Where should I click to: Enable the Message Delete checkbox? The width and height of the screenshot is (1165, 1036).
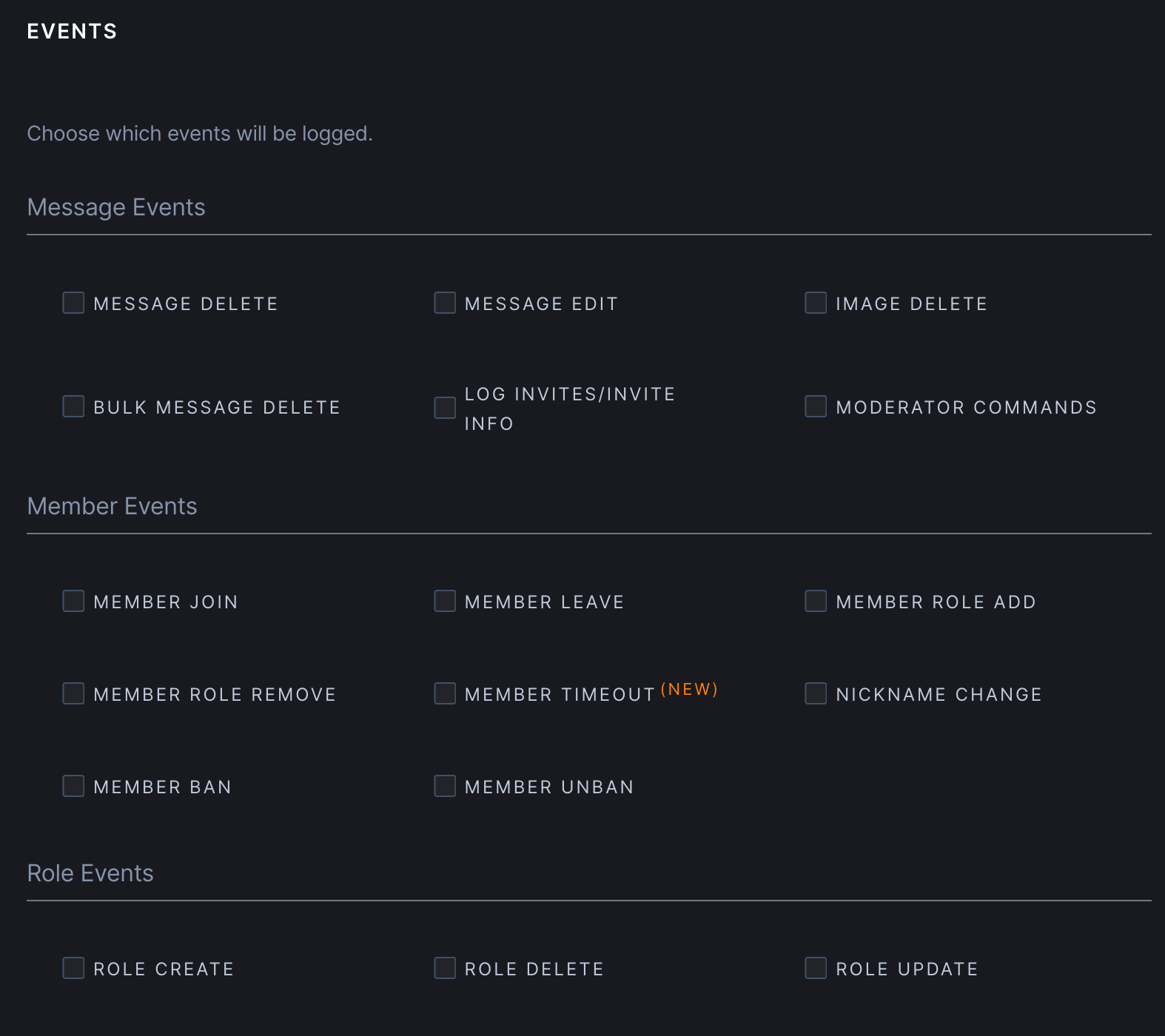tap(73, 303)
